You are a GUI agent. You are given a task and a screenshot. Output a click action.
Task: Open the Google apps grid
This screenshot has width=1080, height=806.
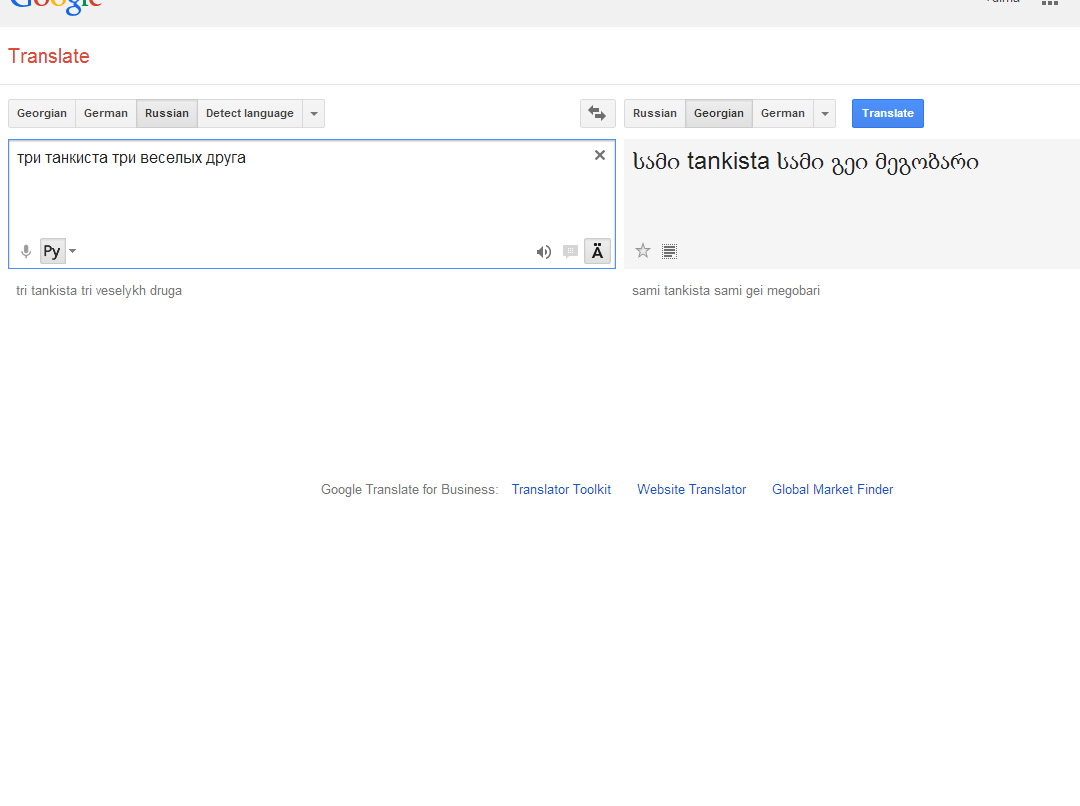[1049, 3]
